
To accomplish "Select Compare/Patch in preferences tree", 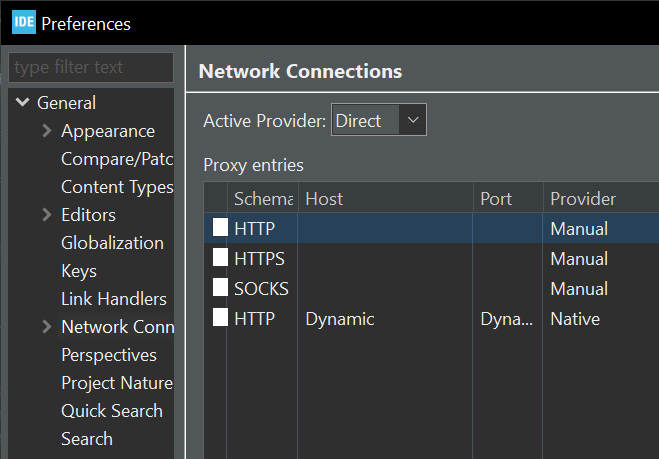I will click(x=116, y=159).
